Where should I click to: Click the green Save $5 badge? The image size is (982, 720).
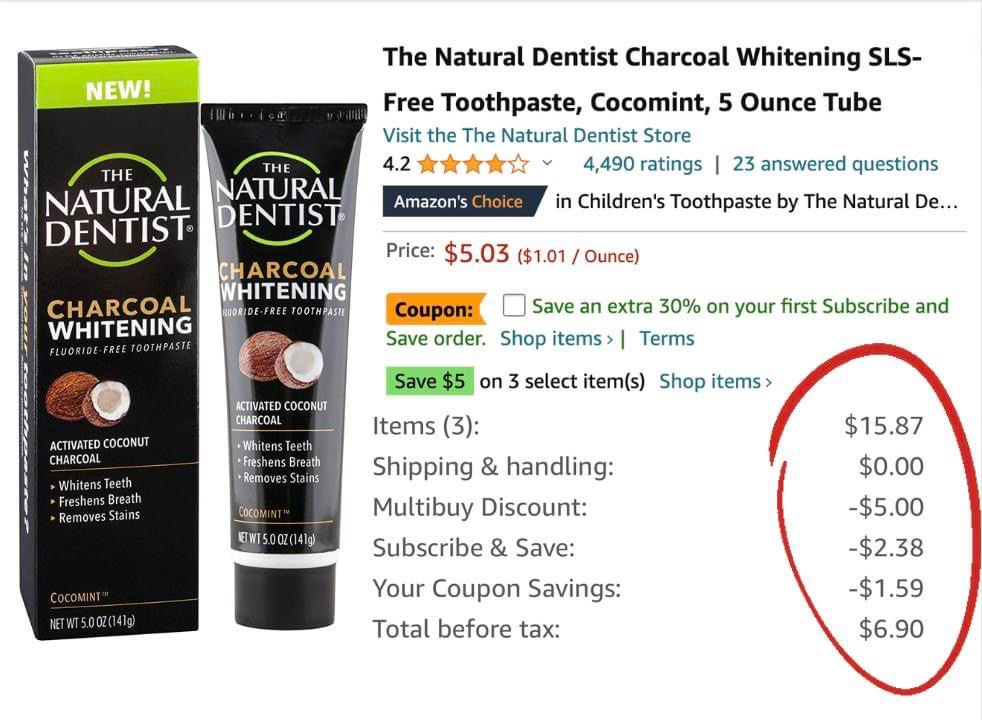[x=430, y=381]
